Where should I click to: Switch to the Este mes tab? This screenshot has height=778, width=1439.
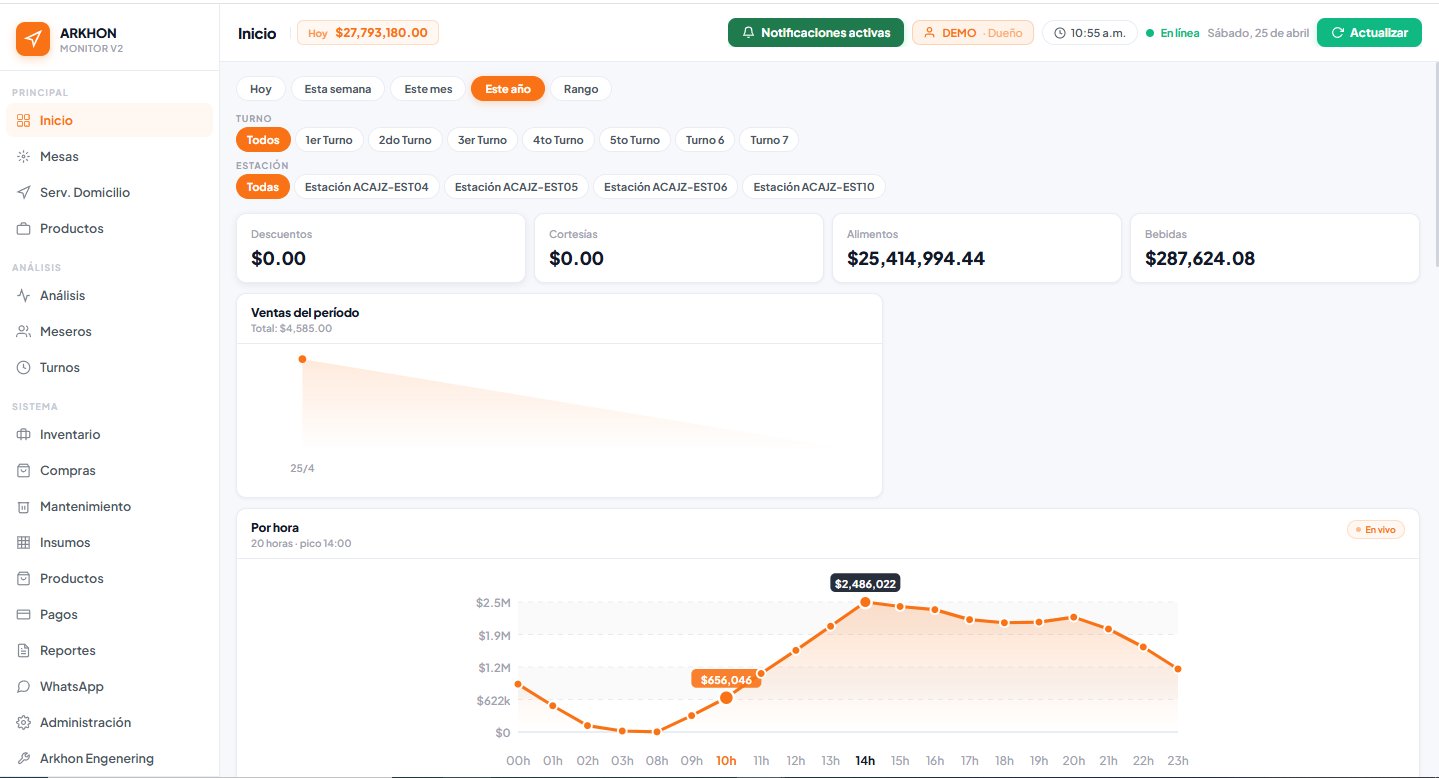point(427,89)
